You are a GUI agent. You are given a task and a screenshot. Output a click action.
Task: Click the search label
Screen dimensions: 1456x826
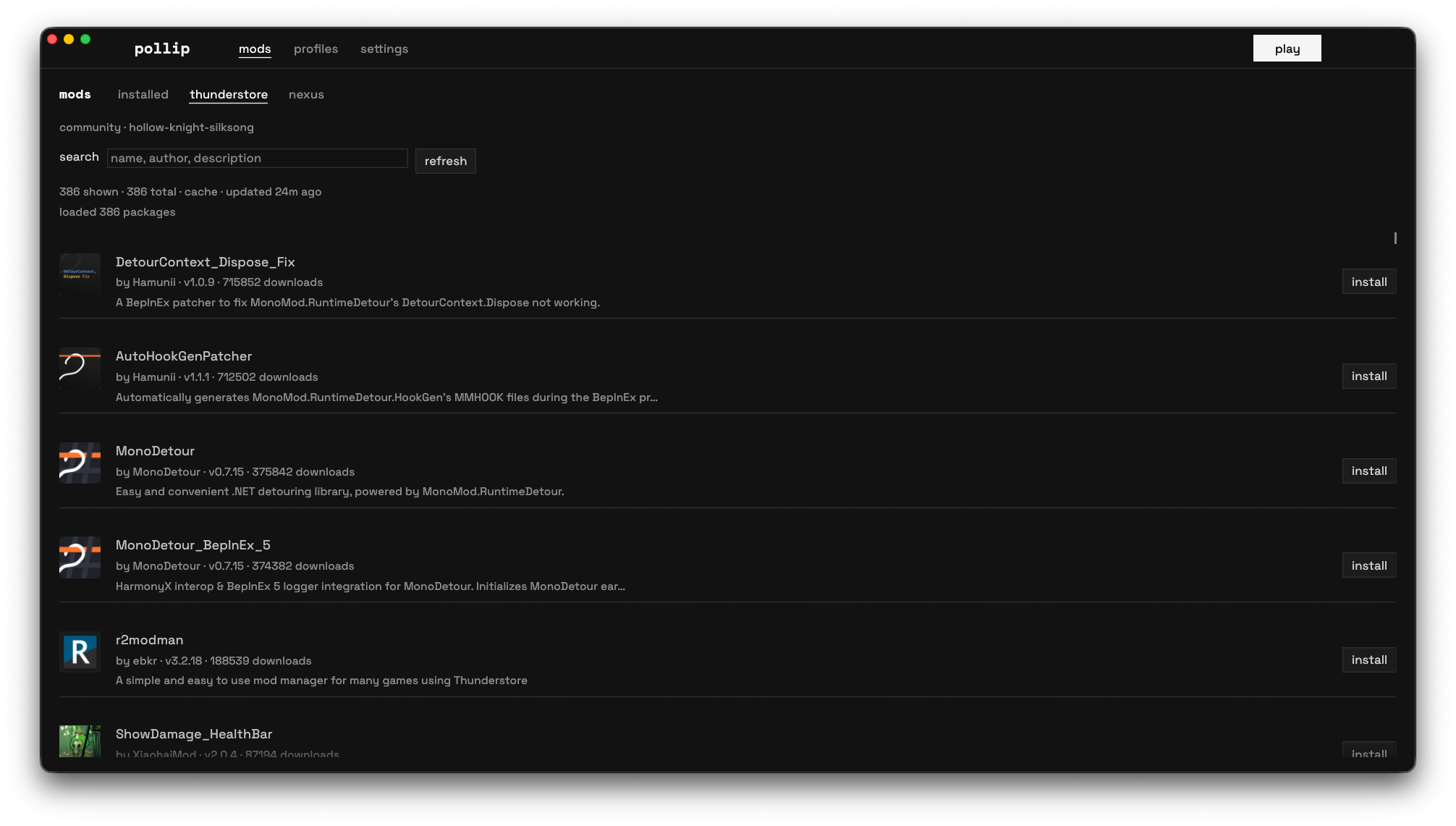pyautogui.click(x=79, y=157)
